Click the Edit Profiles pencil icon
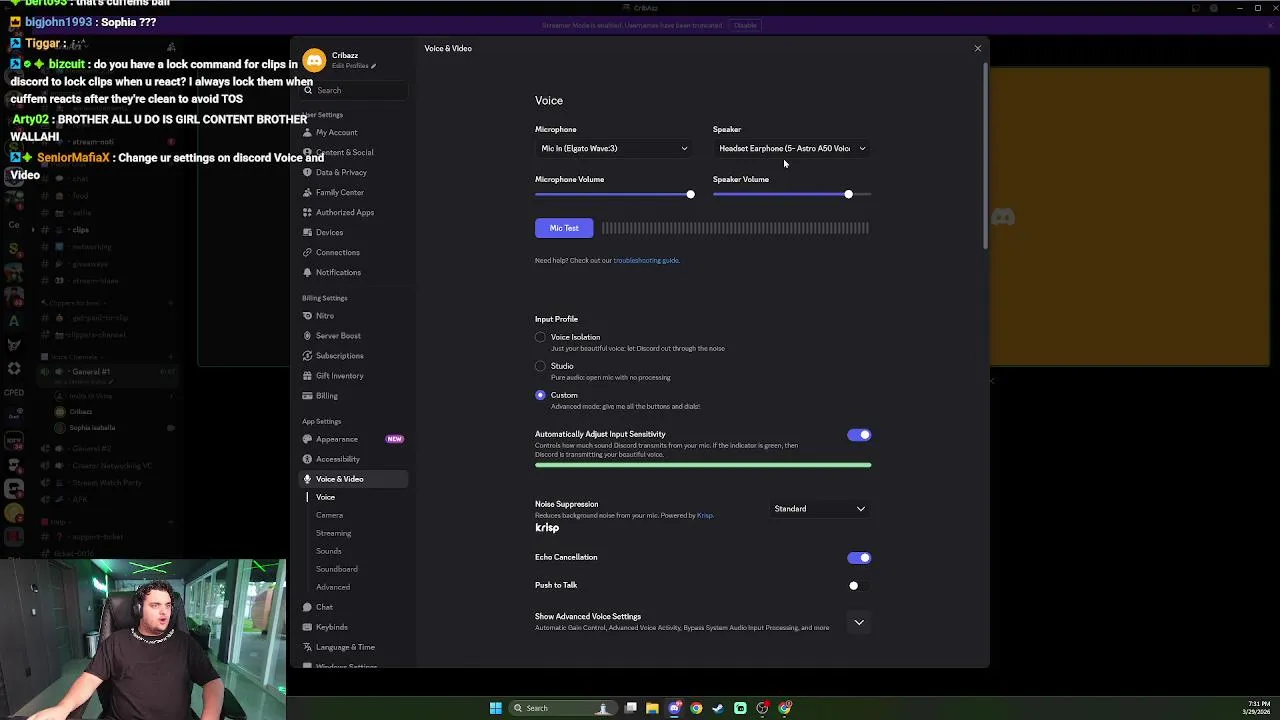 click(x=373, y=66)
